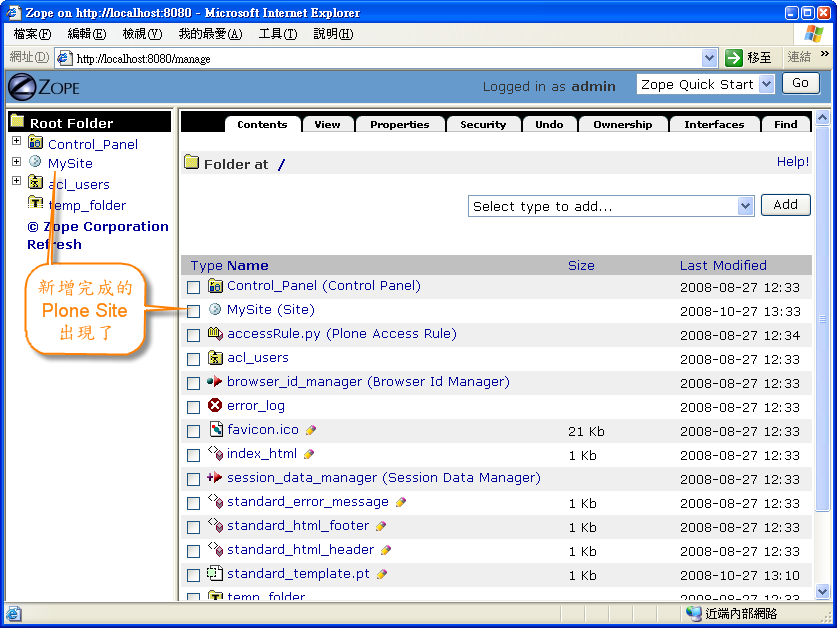
Task: Check the favicon.ico row checkbox
Action: click(x=193, y=431)
